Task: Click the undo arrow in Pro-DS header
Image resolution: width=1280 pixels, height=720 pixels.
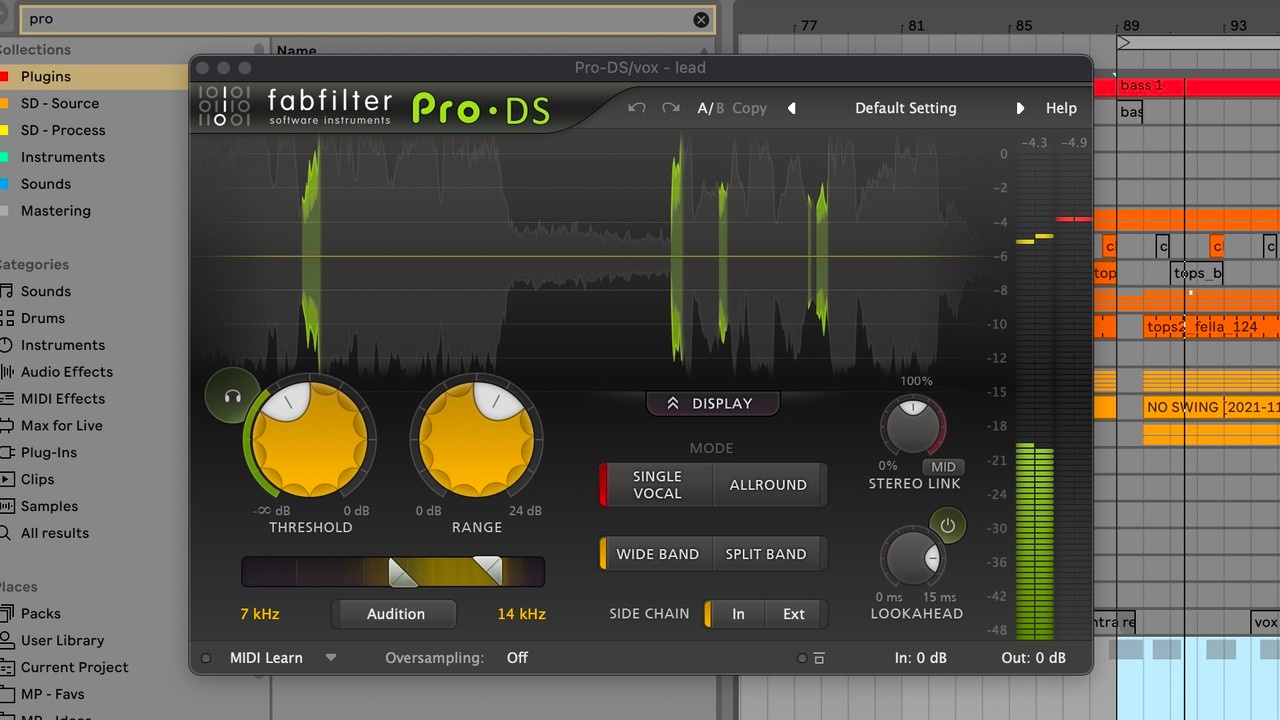Action: pyautogui.click(x=636, y=108)
